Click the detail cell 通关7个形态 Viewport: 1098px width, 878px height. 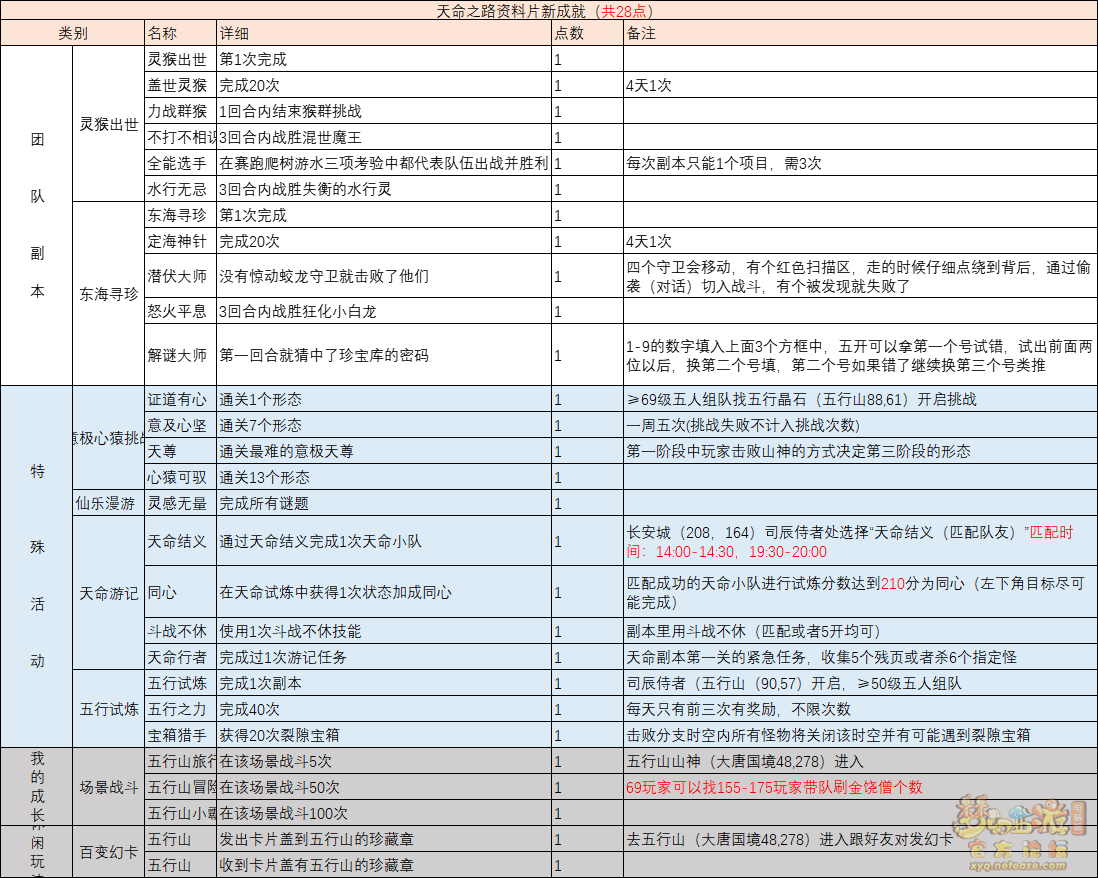tap(384, 425)
